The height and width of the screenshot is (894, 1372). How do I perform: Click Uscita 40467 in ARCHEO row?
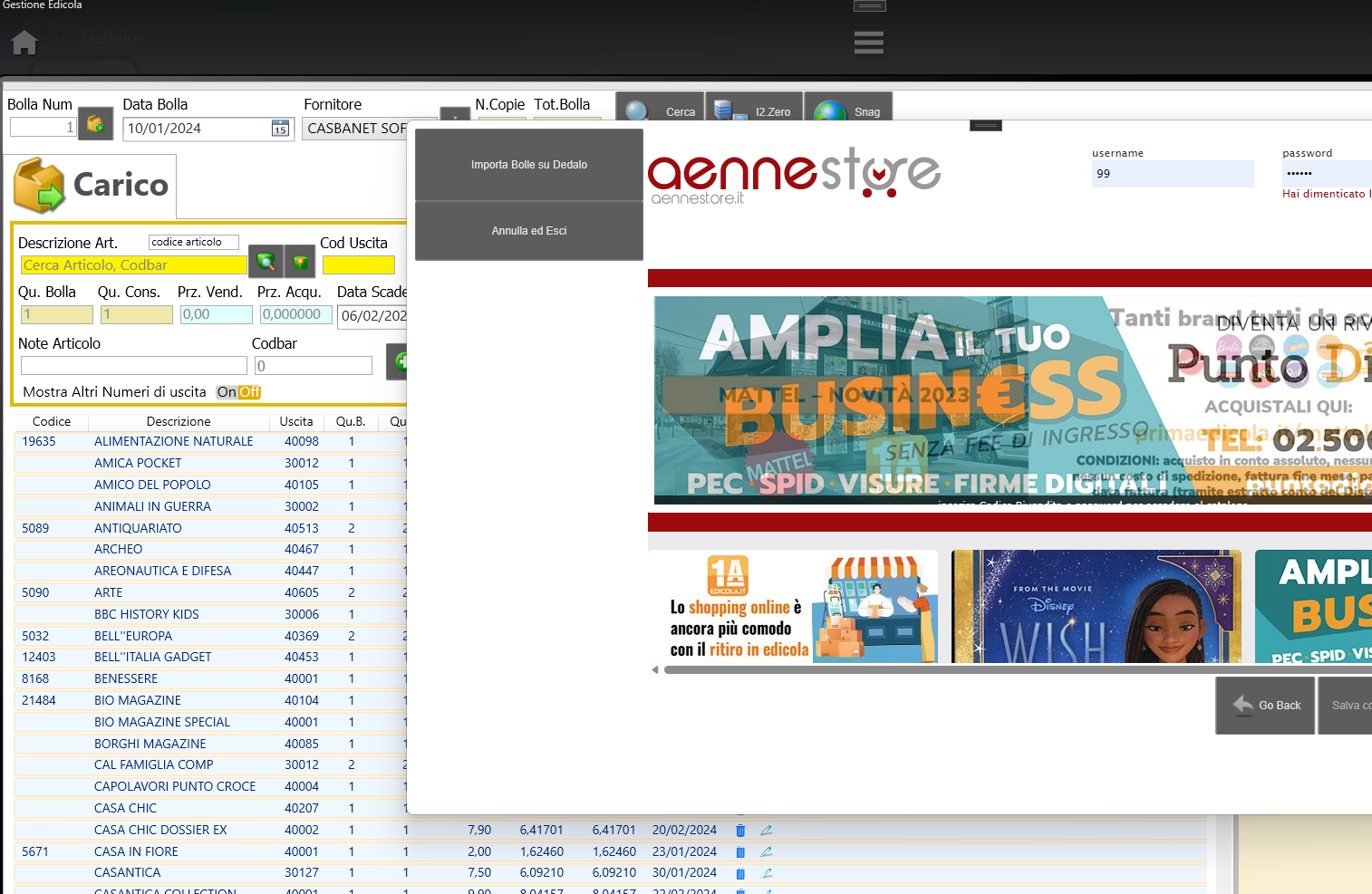(302, 549)
